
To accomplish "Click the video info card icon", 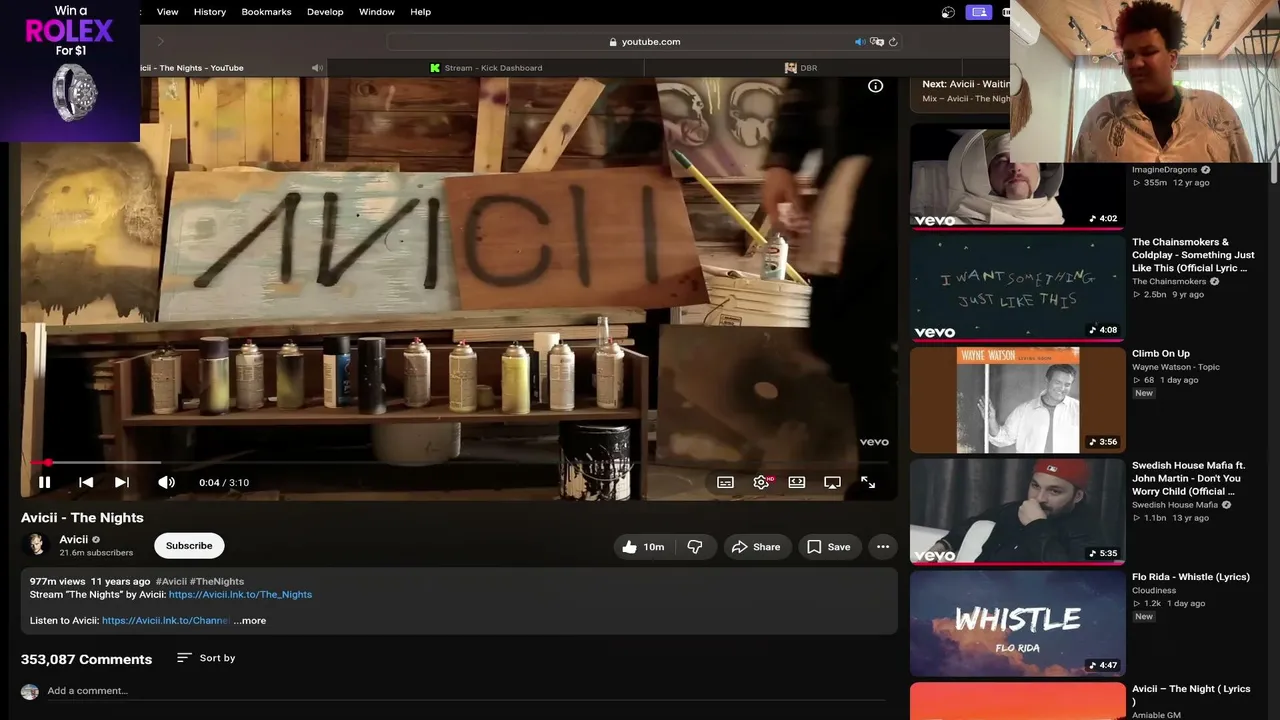I will pyautogui.click(x=875, y=86).
